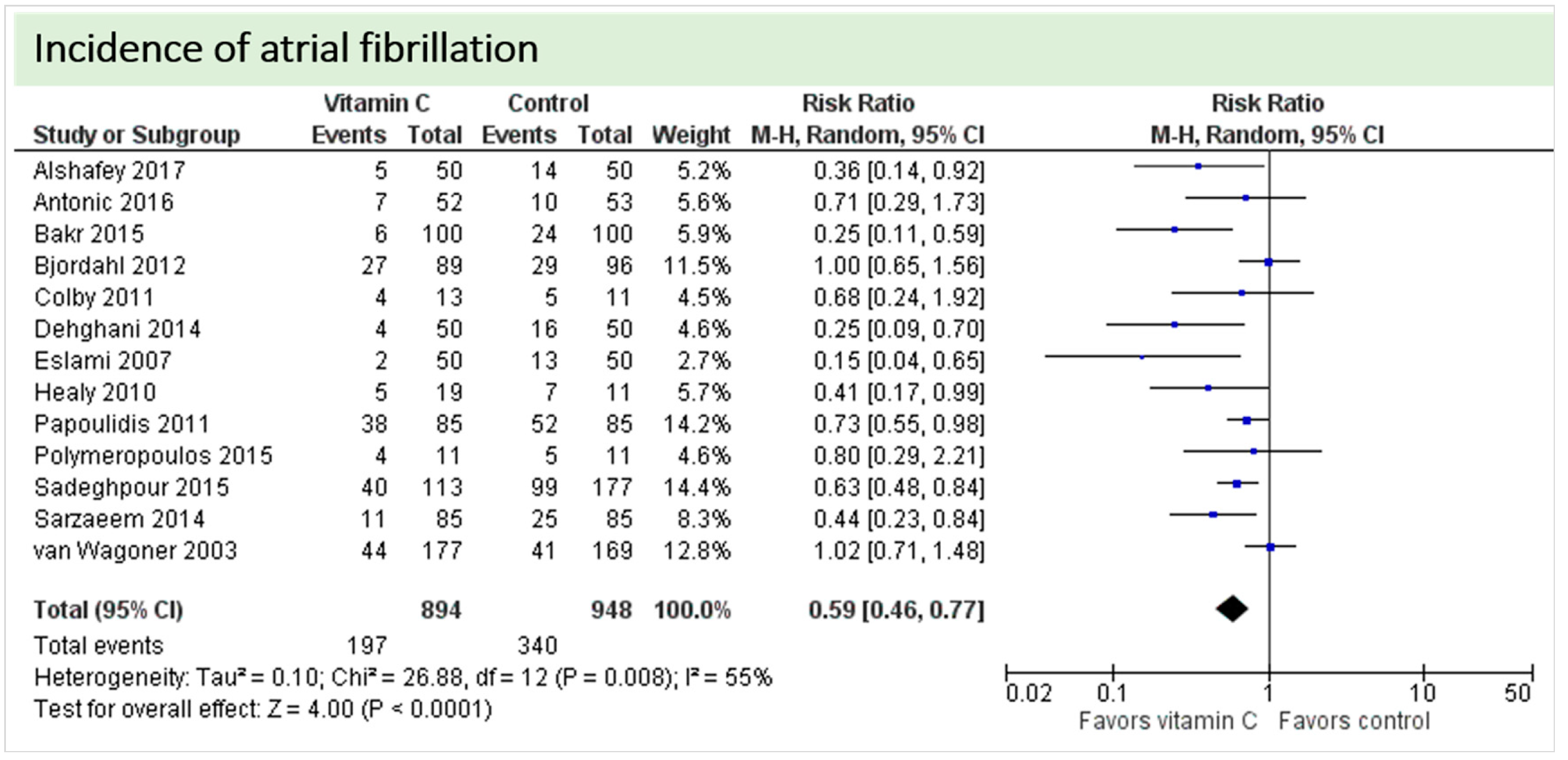Click the Weight column header
The width and height of the screenshot is (1568, 760).
pyautogui.click(x=691, y=135)
